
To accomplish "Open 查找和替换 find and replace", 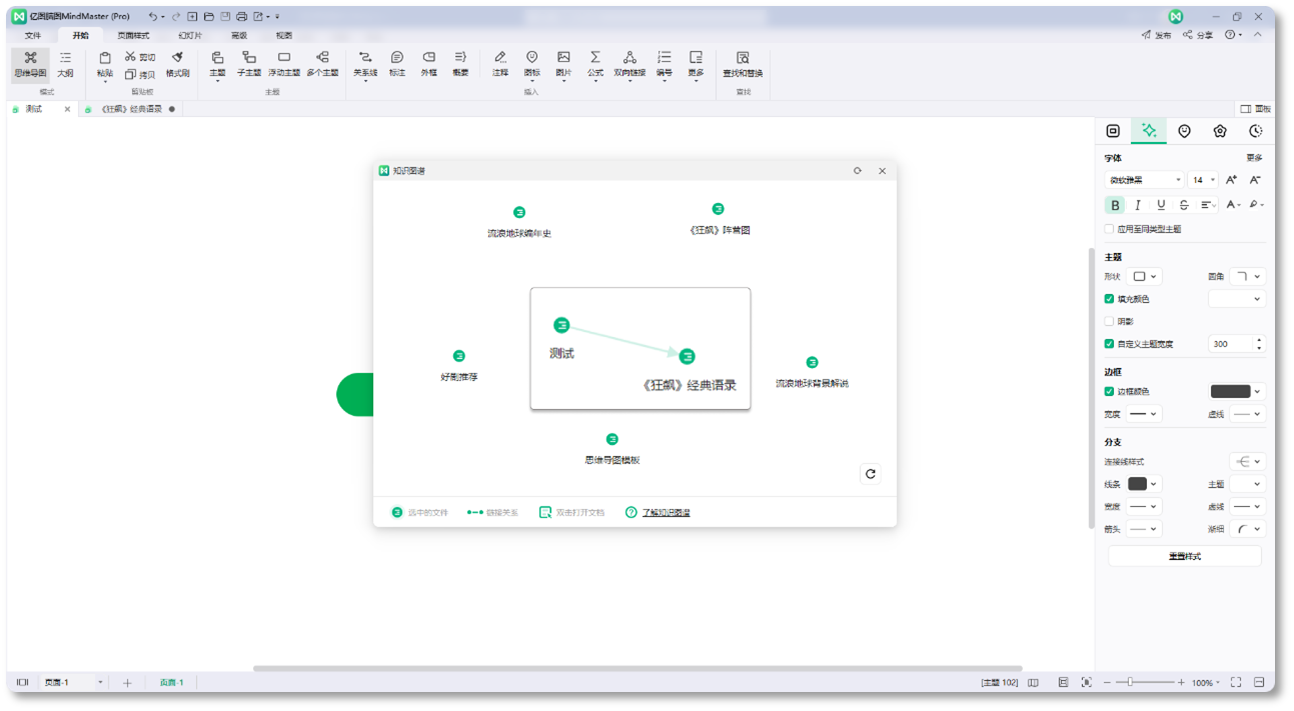I will click(742, 64).
